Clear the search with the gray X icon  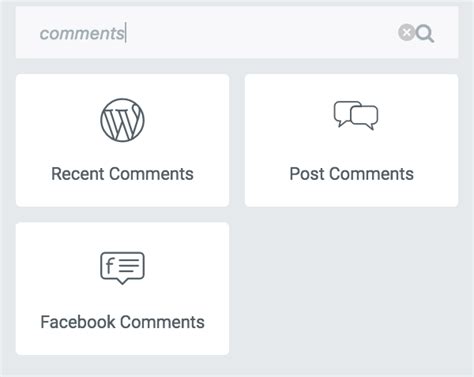point(406,33)
